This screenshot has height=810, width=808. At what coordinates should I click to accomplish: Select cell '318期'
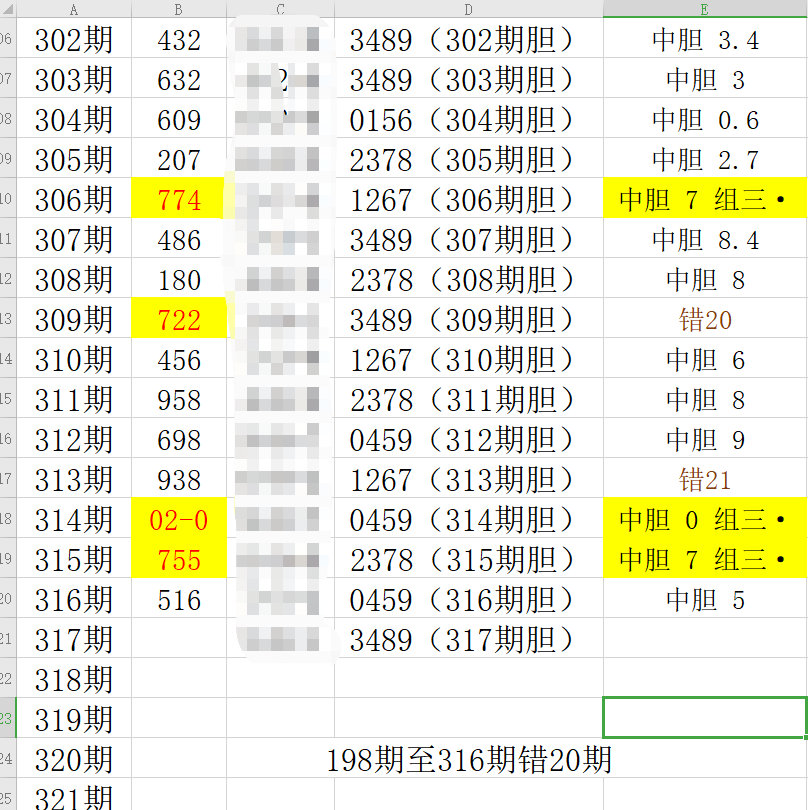[74, 679]
